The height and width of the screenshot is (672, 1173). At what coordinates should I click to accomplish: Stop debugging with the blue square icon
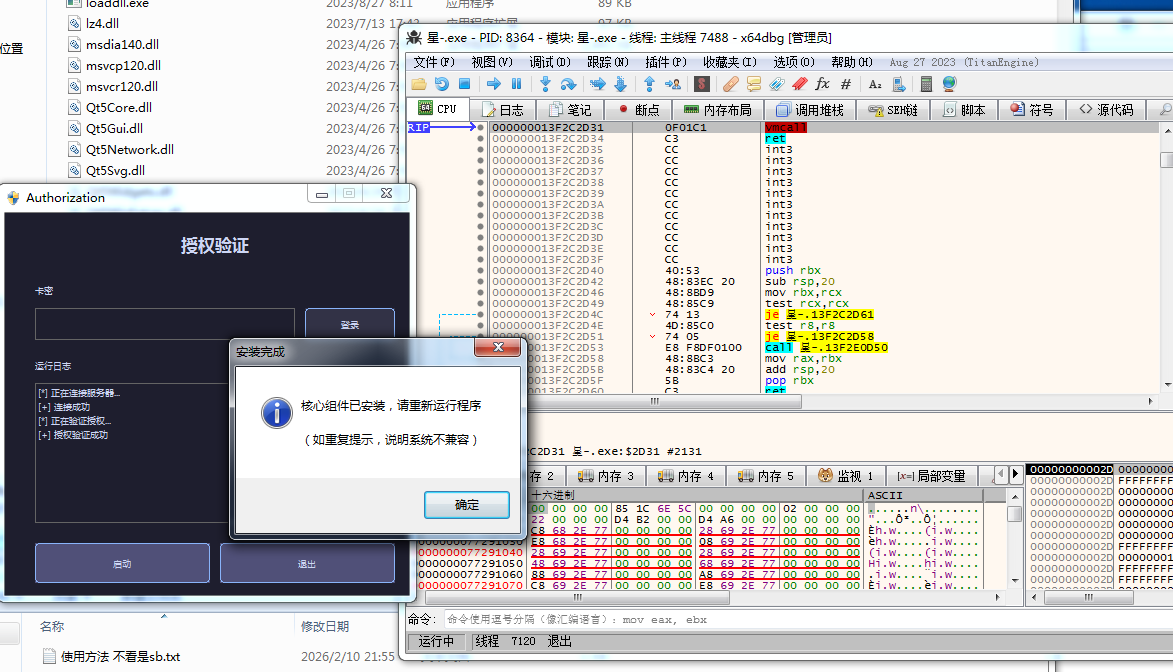point(464,84)
